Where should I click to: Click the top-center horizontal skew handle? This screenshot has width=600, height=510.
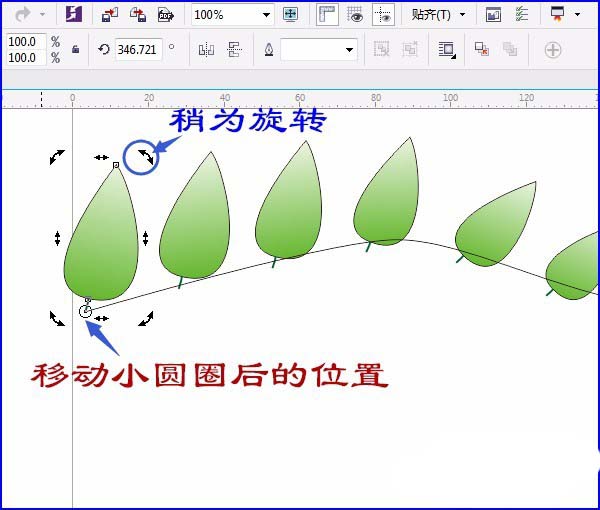(101, 157)
